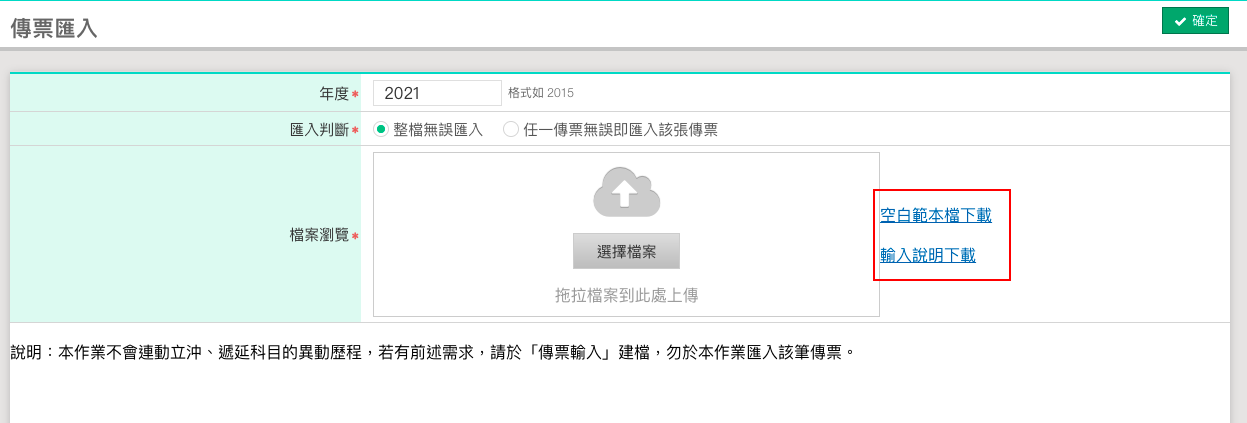Open the 空白範本檔下載 link
The image size is (1247, 423).
pyautogui.click(x=936, y=215)
